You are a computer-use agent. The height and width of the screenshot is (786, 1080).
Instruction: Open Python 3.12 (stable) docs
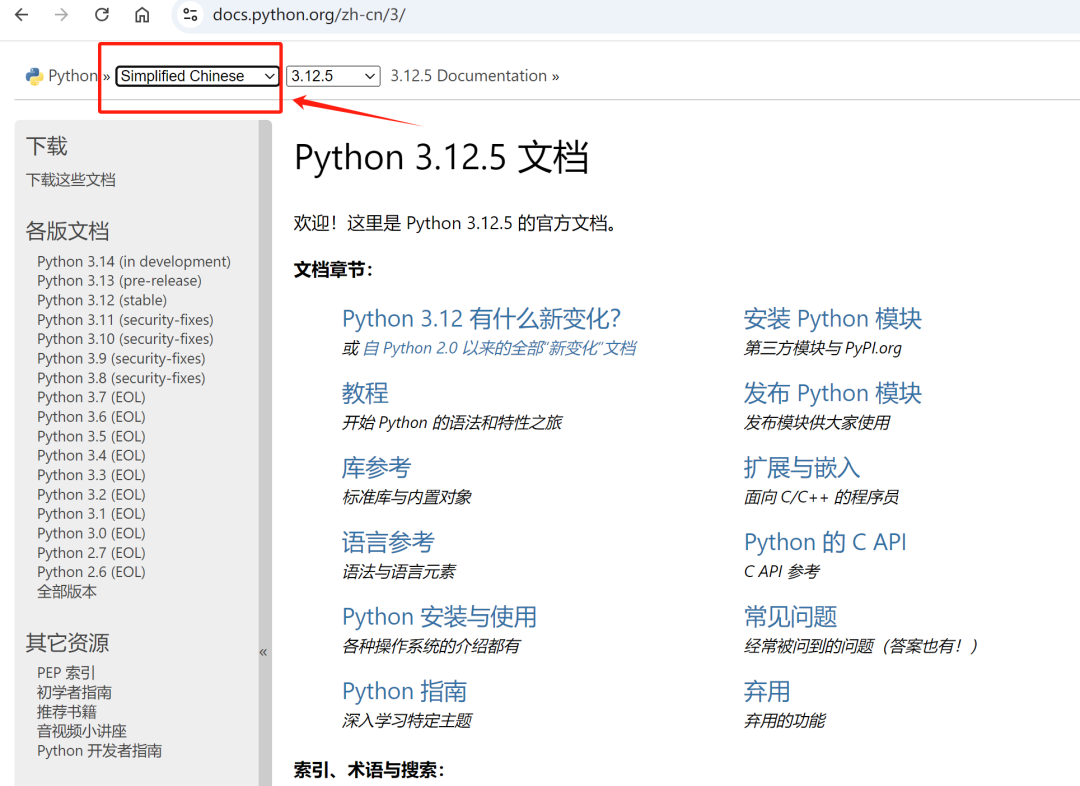pyautogui.click(x=102, y=300)
